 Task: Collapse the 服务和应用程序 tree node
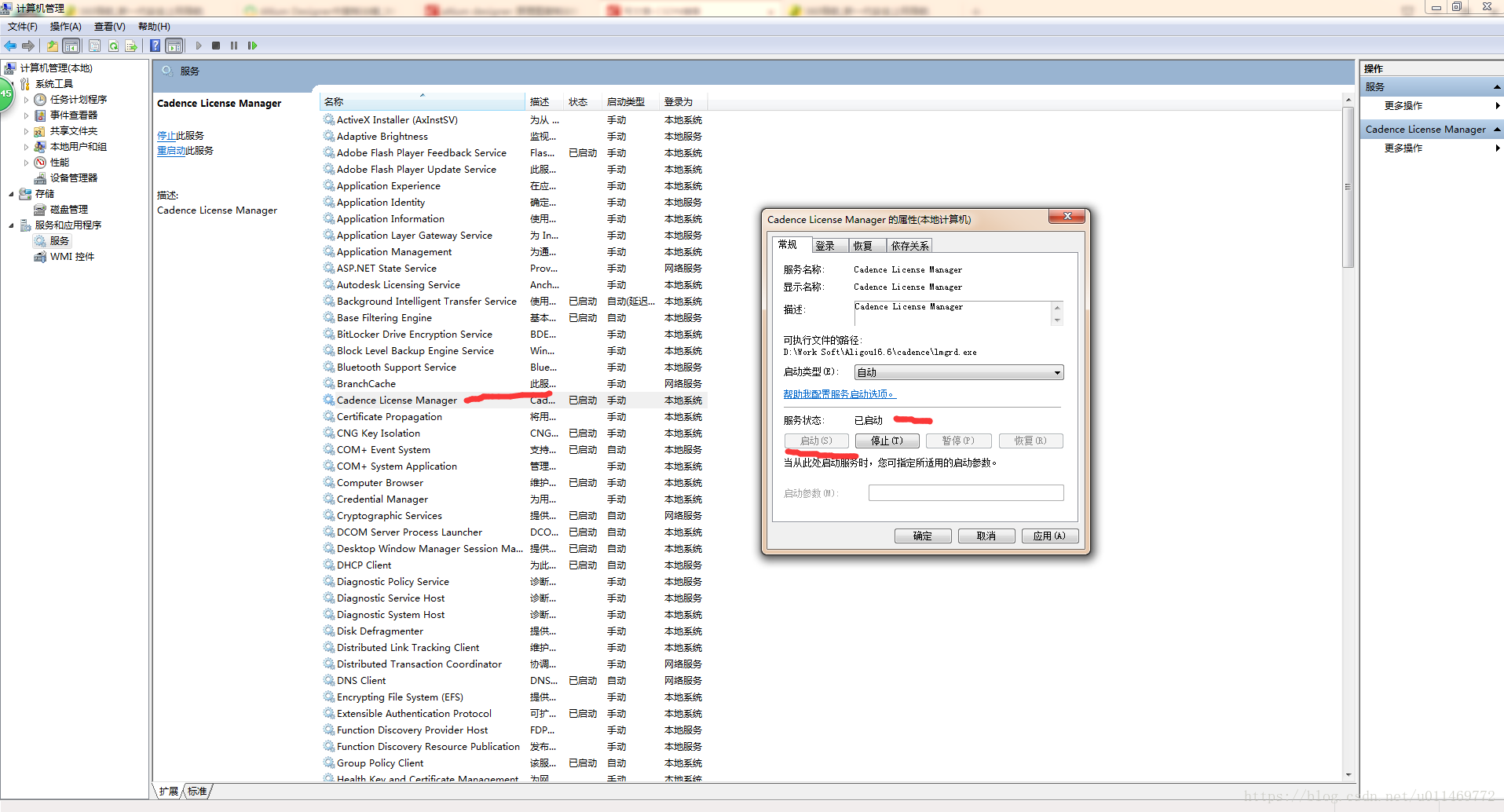pos(11,225)
